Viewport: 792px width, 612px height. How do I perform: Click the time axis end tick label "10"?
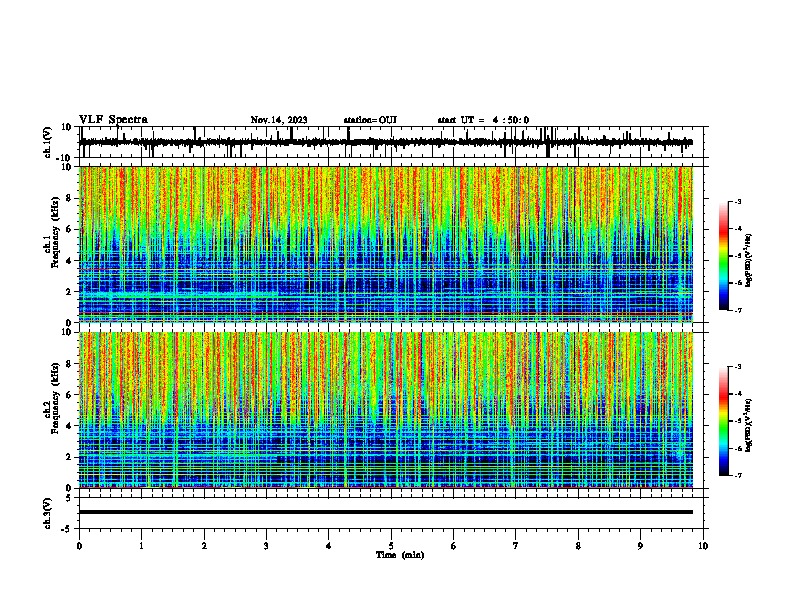point(703,546)
